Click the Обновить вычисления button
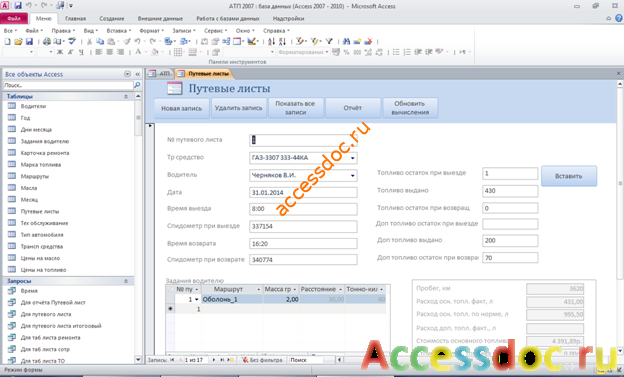This screenshot has height=377, width=624. 410,108
